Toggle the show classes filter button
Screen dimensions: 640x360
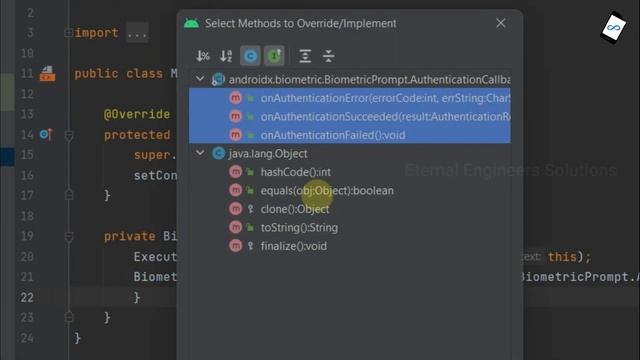tap(250, 56)
